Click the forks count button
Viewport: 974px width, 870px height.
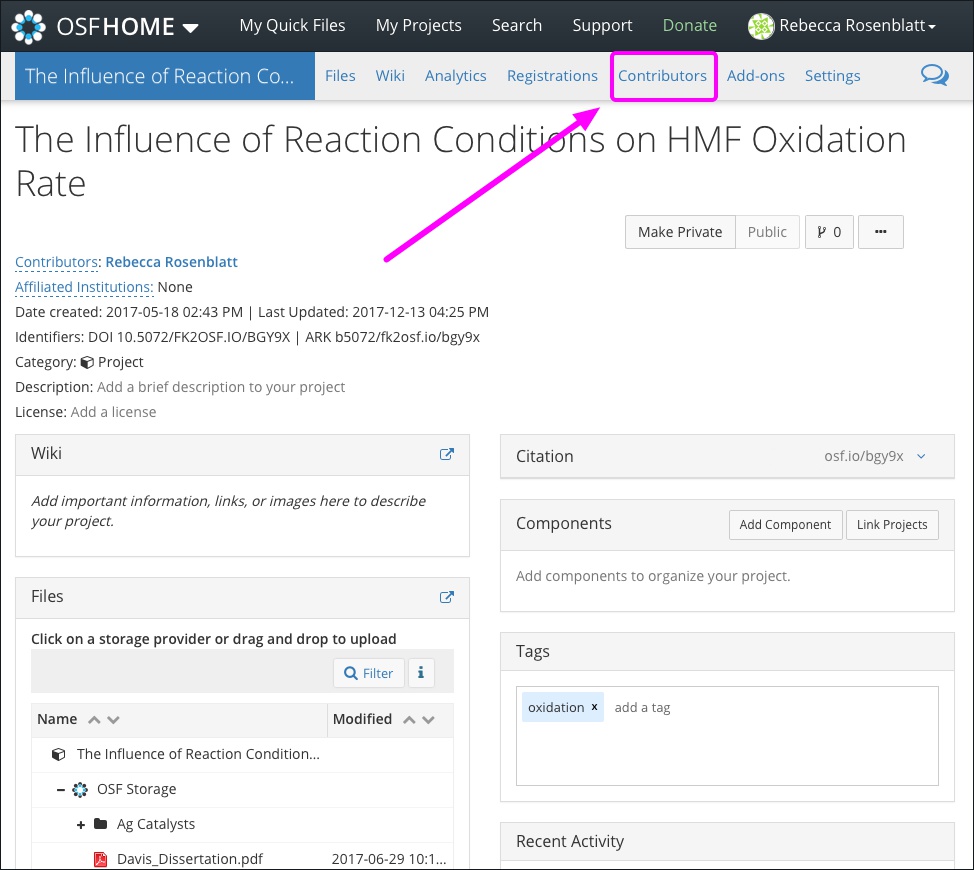(x=829, y=232)
